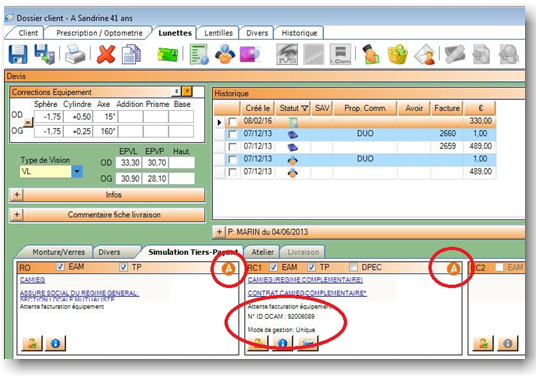The width and height of the screenshot is (536, 377).
Task: Click the i.Com toolbar icon
Action: 340,54
